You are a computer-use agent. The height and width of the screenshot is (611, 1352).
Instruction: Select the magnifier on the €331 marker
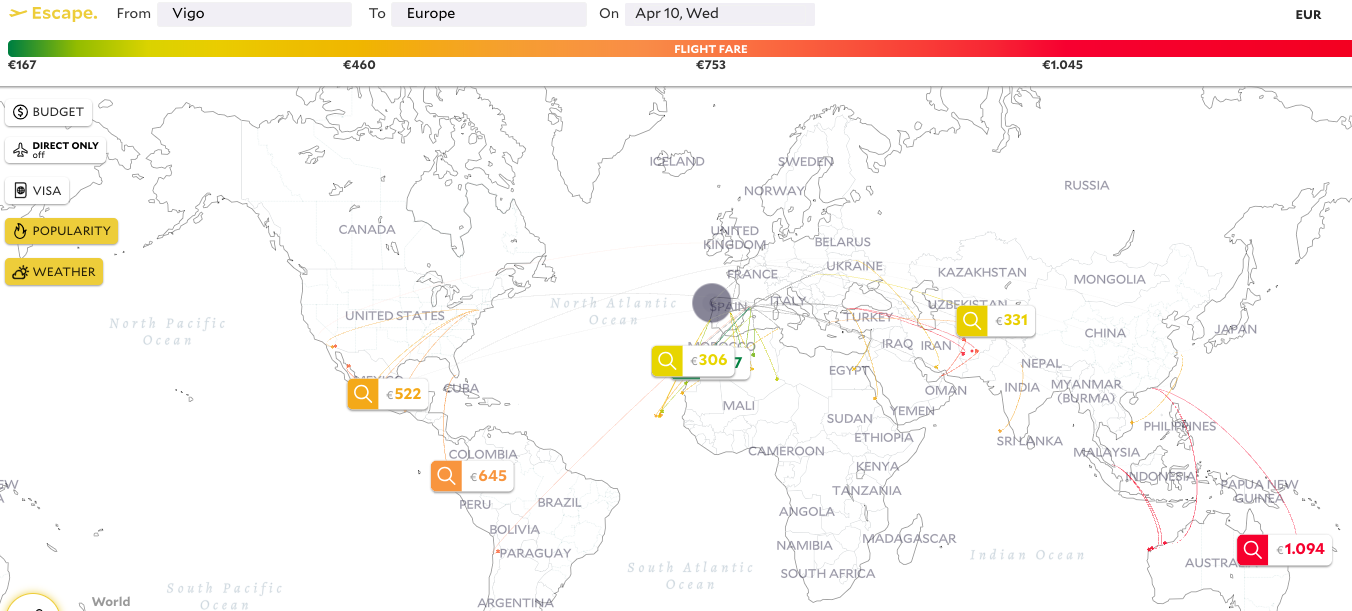pyautogui.click(x=971, y=321)
